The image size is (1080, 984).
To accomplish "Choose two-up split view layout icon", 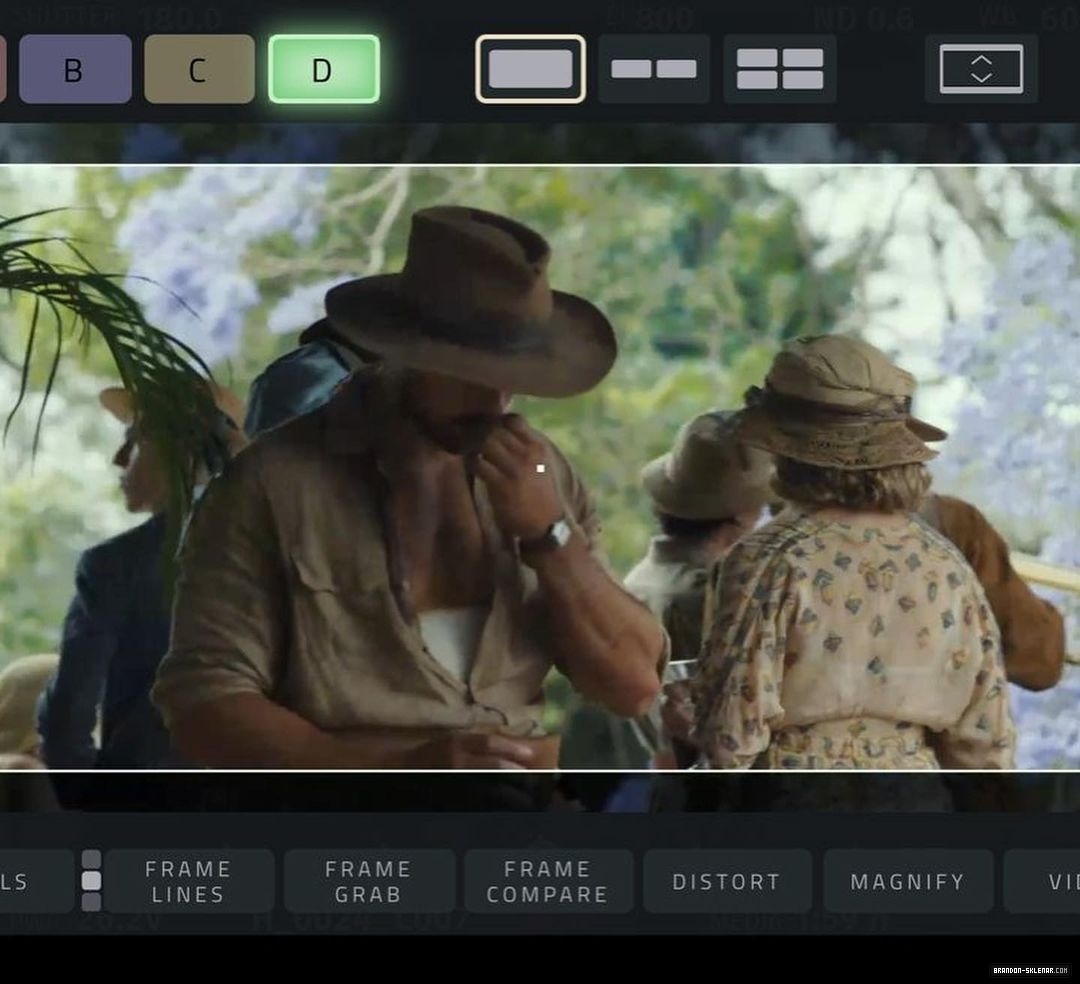I will pos(654,69).
